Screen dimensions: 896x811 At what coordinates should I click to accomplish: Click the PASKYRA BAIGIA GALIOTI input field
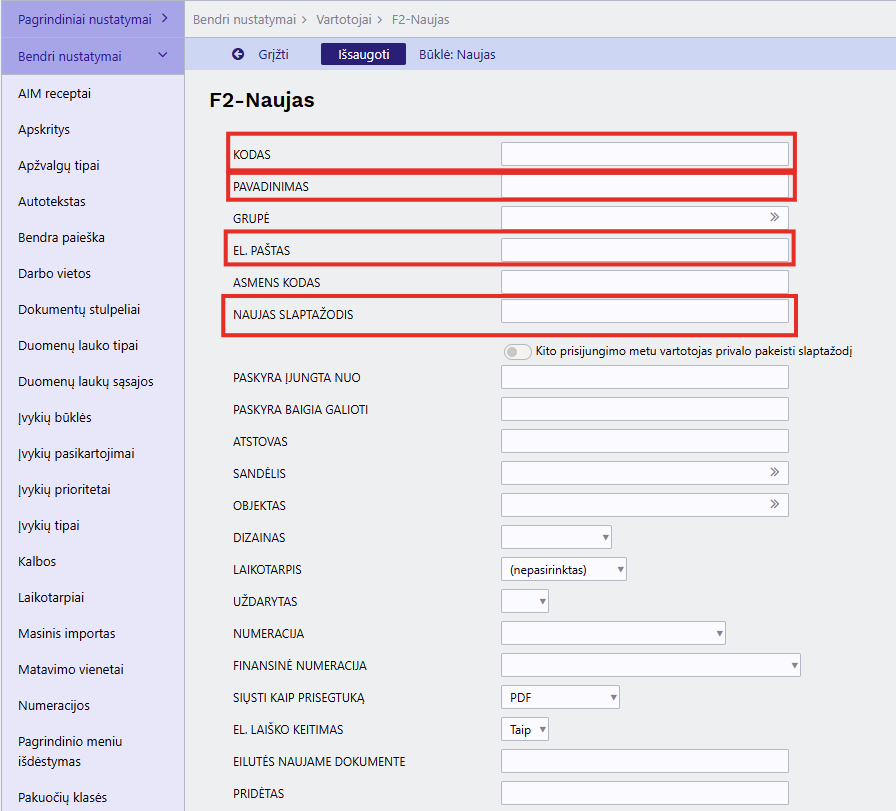[645, 409]
